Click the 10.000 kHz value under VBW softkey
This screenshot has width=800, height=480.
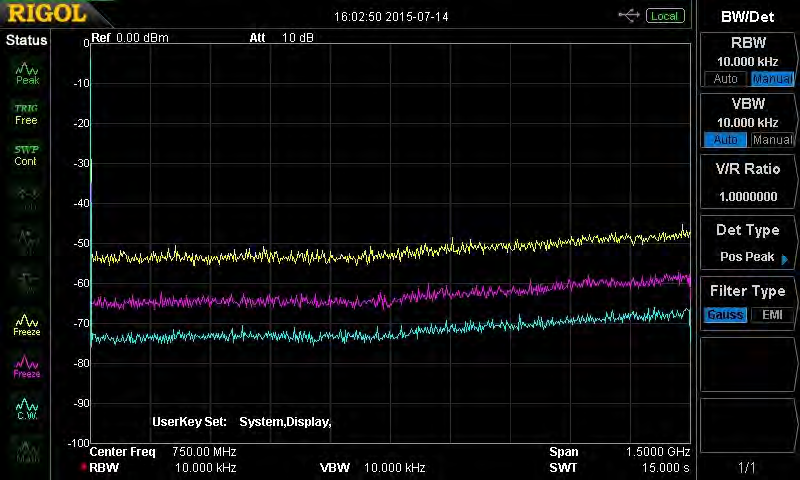point(747,123)
